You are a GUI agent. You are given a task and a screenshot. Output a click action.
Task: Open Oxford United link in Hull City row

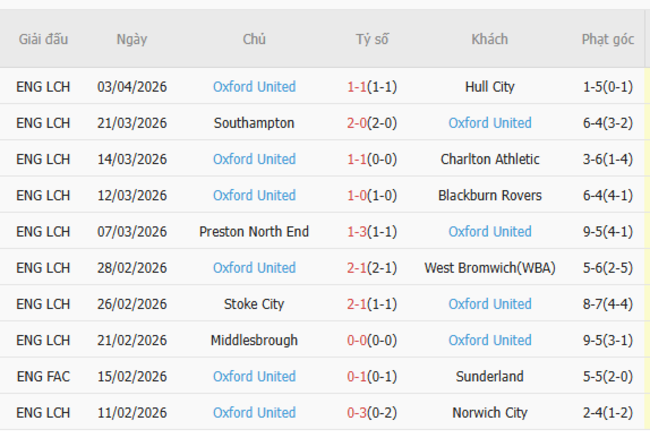[x=254, y=87]
